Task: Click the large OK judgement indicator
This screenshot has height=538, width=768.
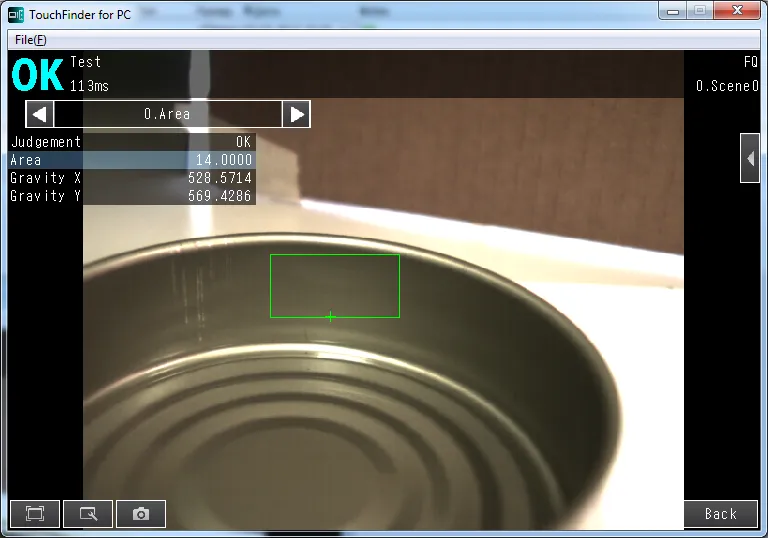Action: pyautogui.click(x=38, y=75)
